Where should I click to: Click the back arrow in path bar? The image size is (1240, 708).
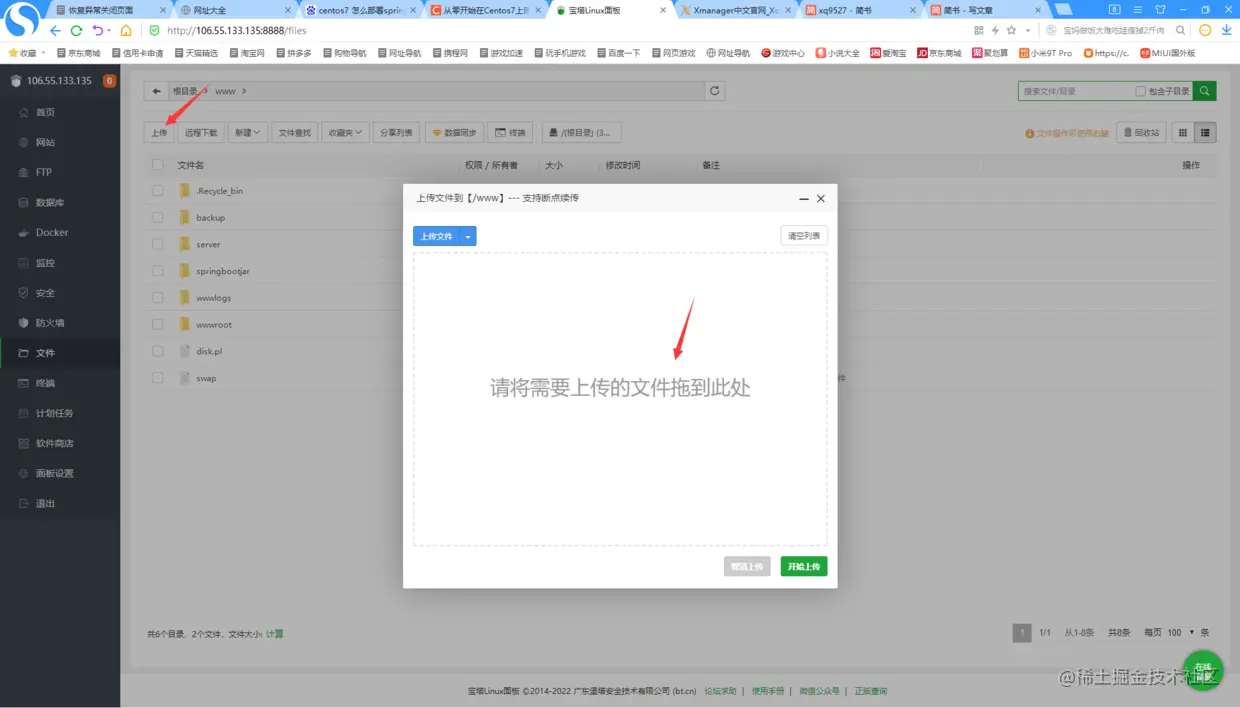pyautogui.click(x=156, y=91)
